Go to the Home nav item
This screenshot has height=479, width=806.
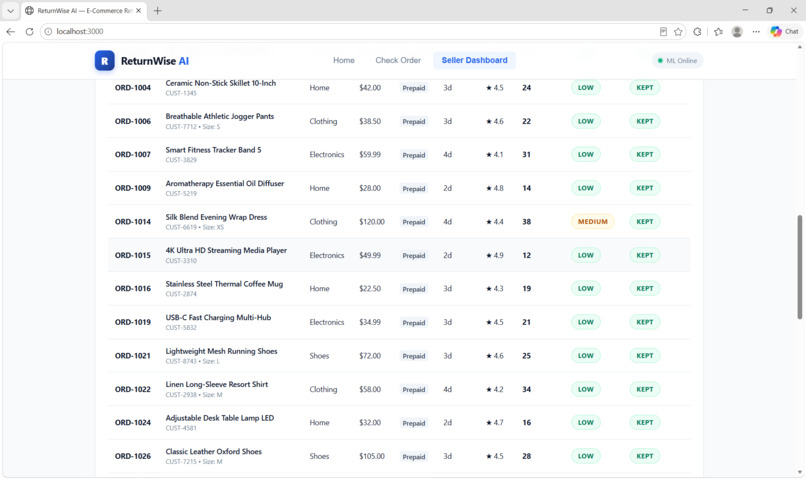point(343,60)
